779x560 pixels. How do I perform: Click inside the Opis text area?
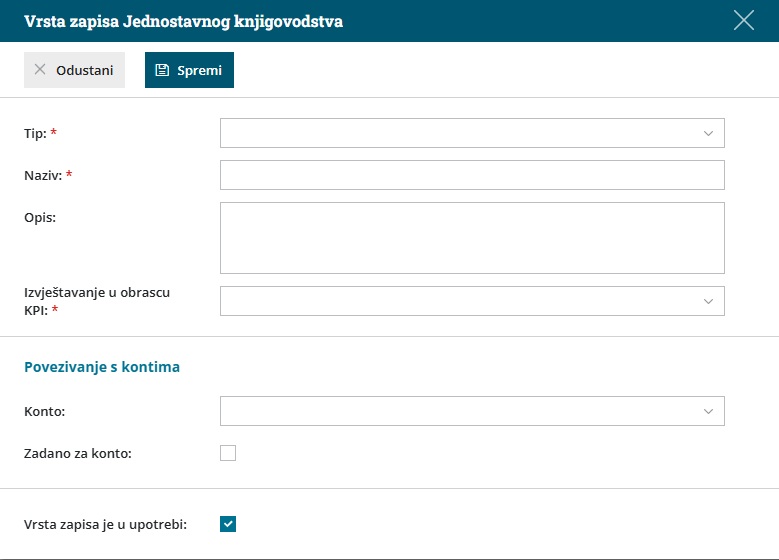pos(472,238)
